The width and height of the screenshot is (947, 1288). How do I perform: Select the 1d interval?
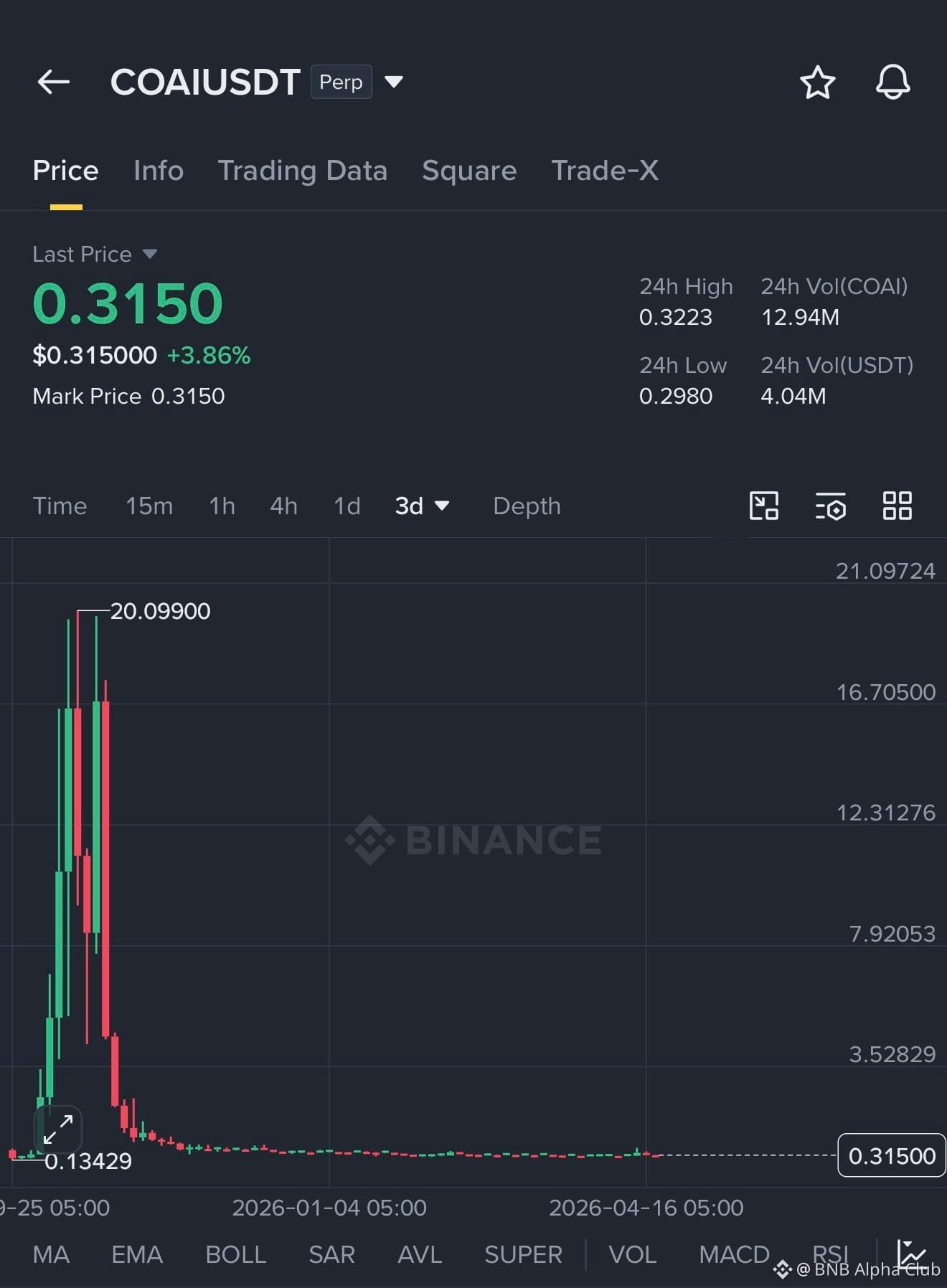pos(347,506)
